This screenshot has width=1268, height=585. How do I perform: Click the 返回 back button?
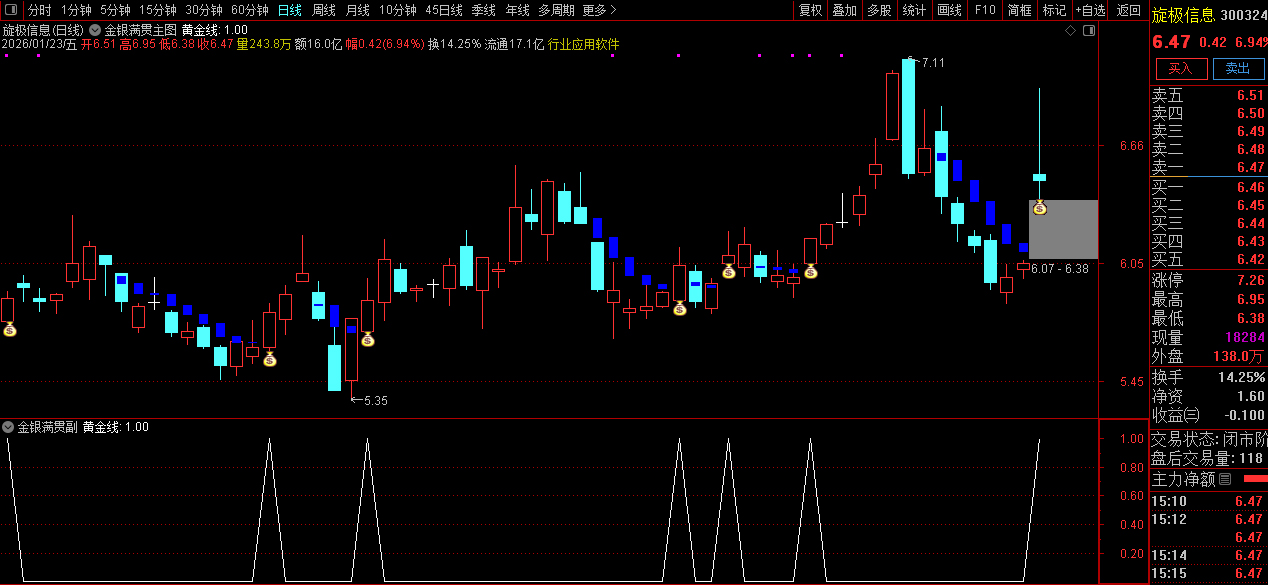click(x=1128, y=10)
